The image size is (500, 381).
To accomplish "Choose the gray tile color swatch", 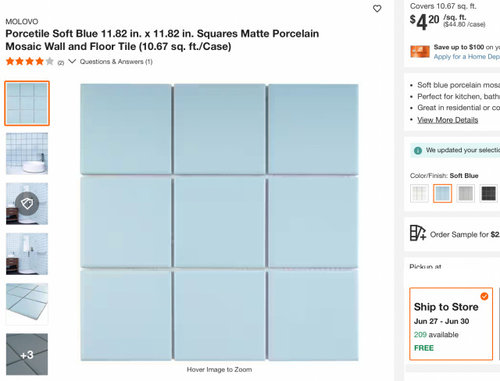I will (466, 193).
